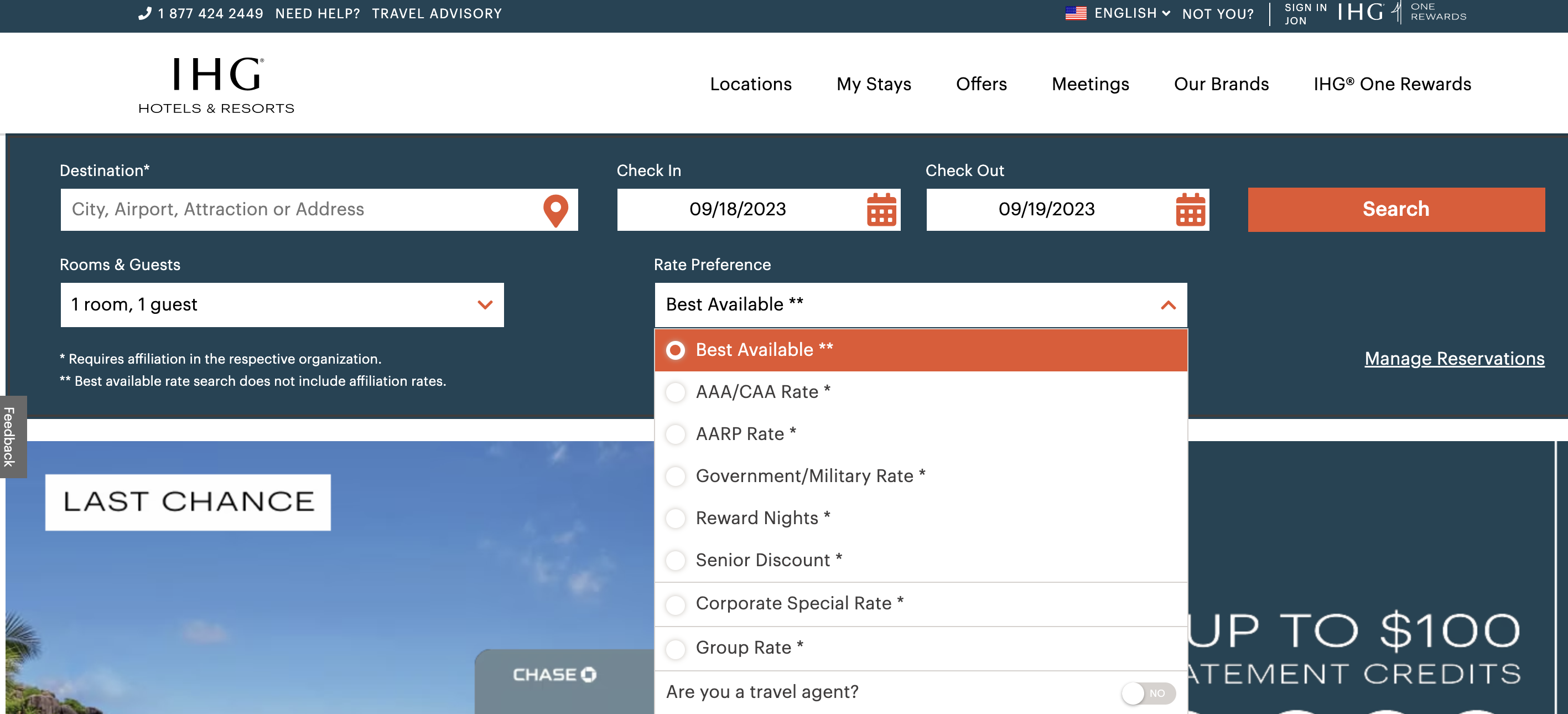Select the AARP Rate radio option
This screenshot has width=1568, height=714.
pos(675,434)
